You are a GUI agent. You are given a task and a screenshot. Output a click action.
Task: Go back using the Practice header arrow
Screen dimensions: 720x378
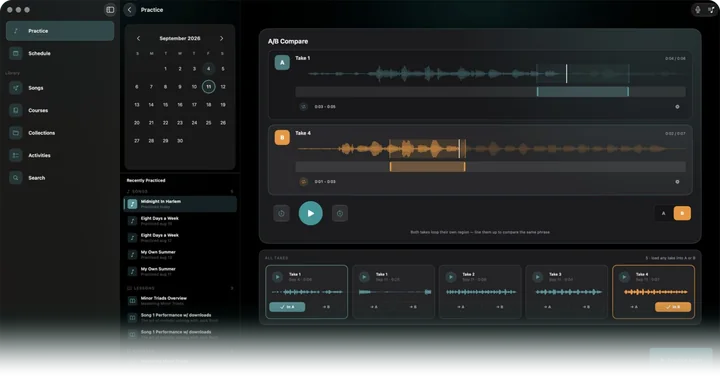tap(129, 10)
